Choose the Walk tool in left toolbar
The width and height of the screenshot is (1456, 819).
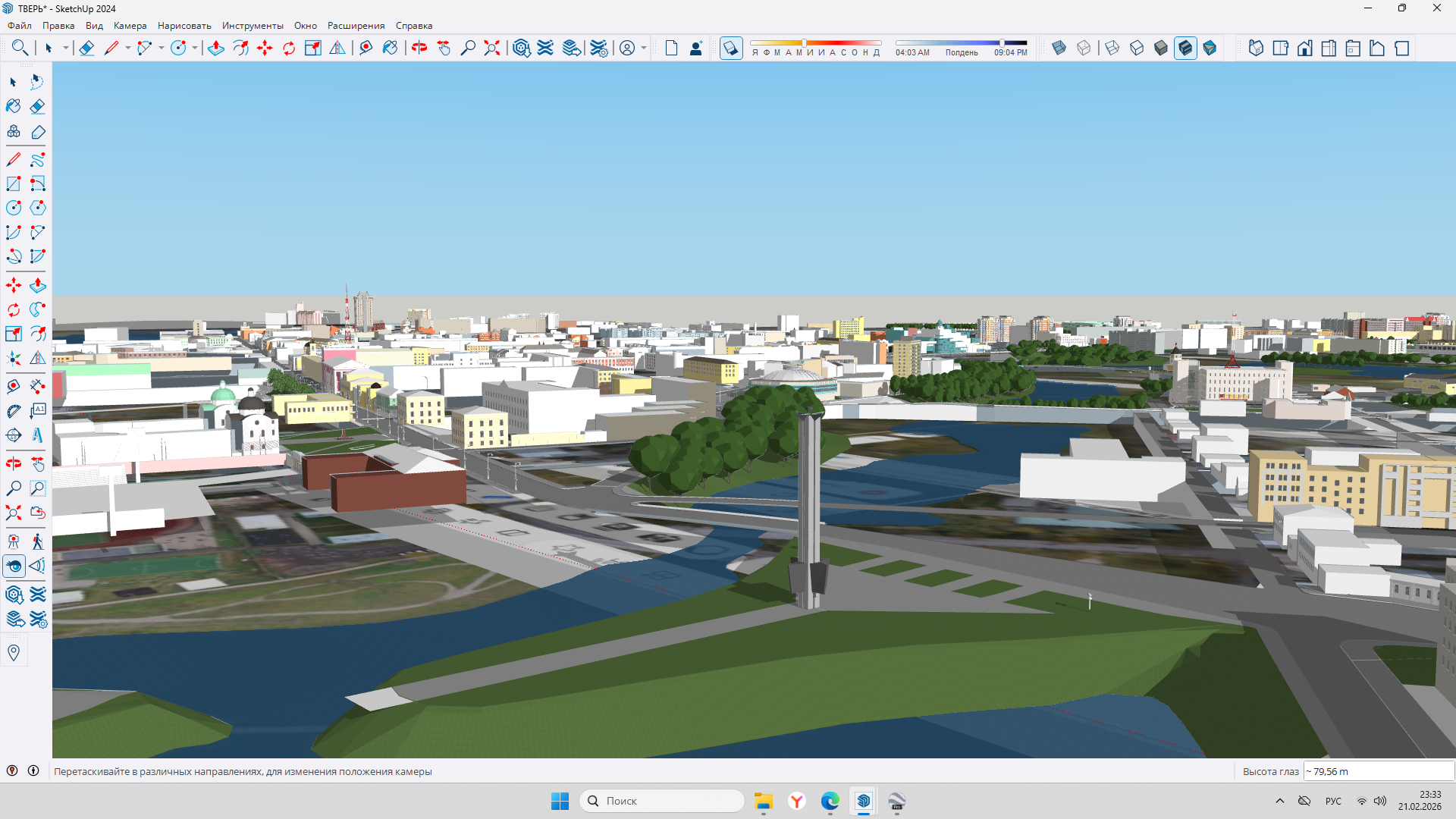[x=37, y=541]
